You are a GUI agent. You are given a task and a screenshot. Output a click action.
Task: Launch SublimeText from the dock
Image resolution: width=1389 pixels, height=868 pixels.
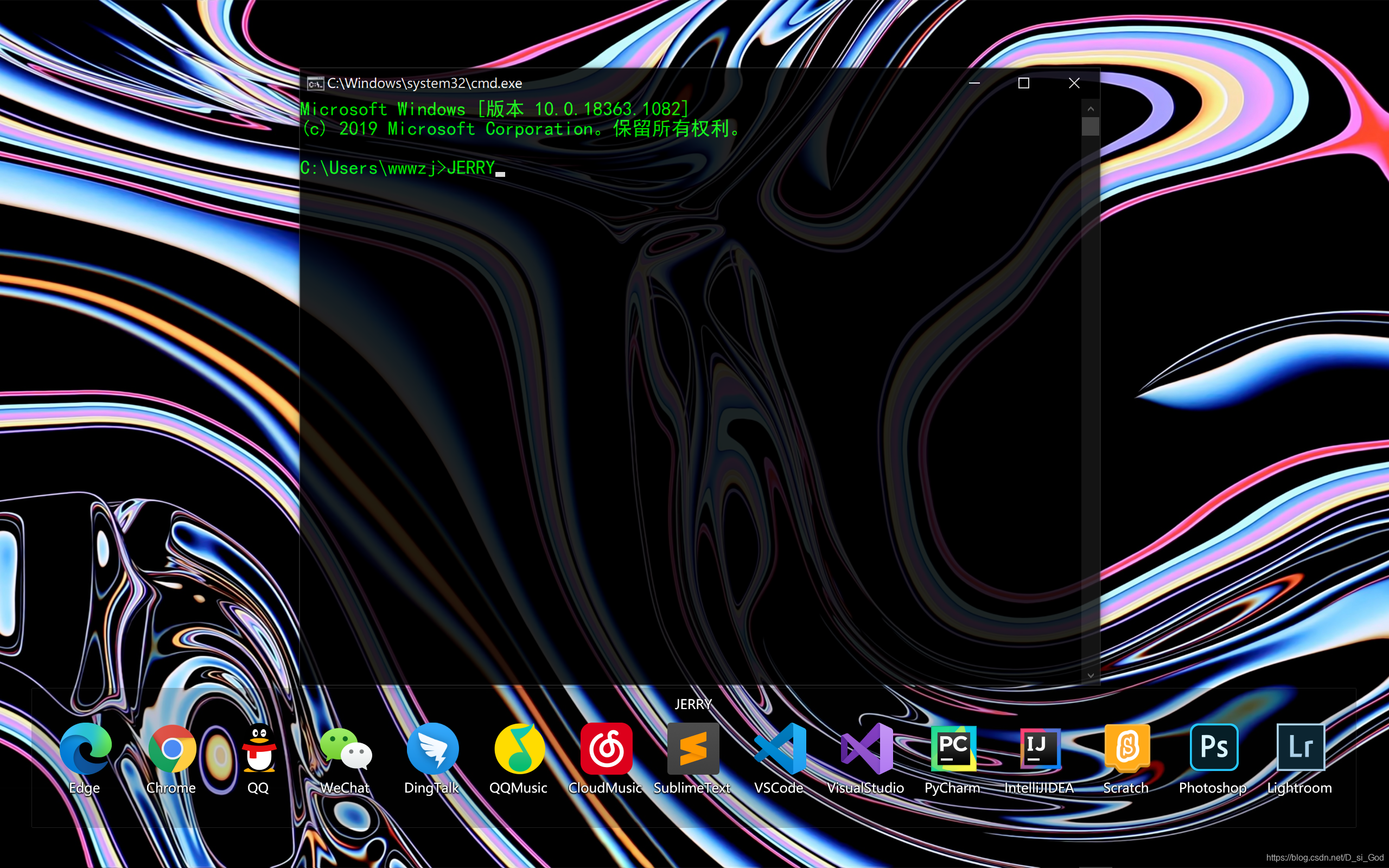(x=693, y=749)
